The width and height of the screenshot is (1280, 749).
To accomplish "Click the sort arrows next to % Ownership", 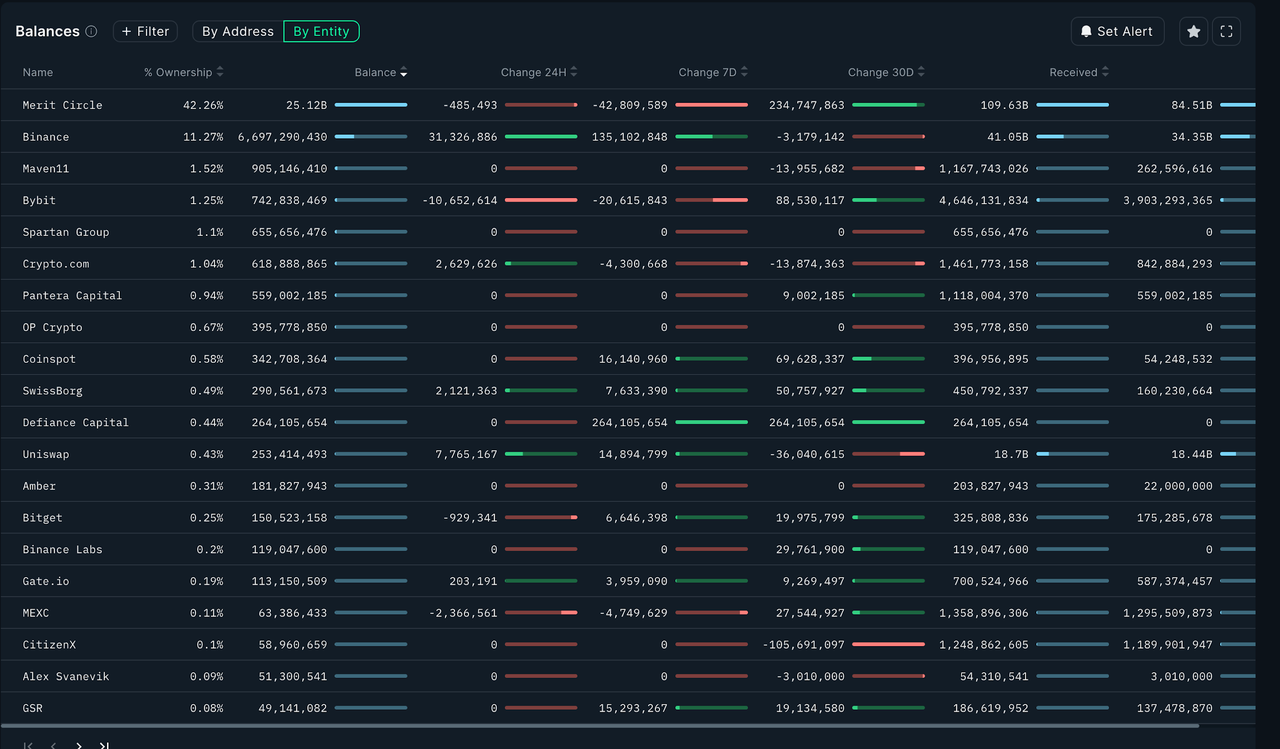I will tap(220, 72).
